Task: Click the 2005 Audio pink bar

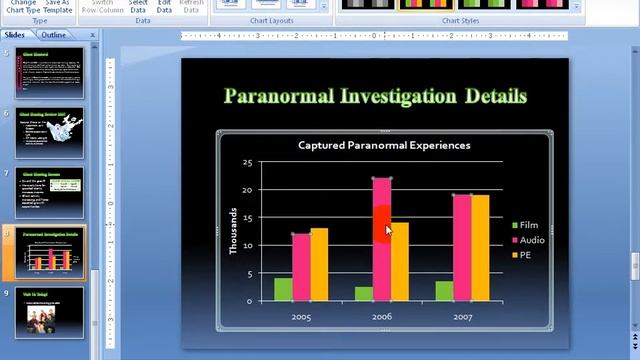Action: pos(301,268)
